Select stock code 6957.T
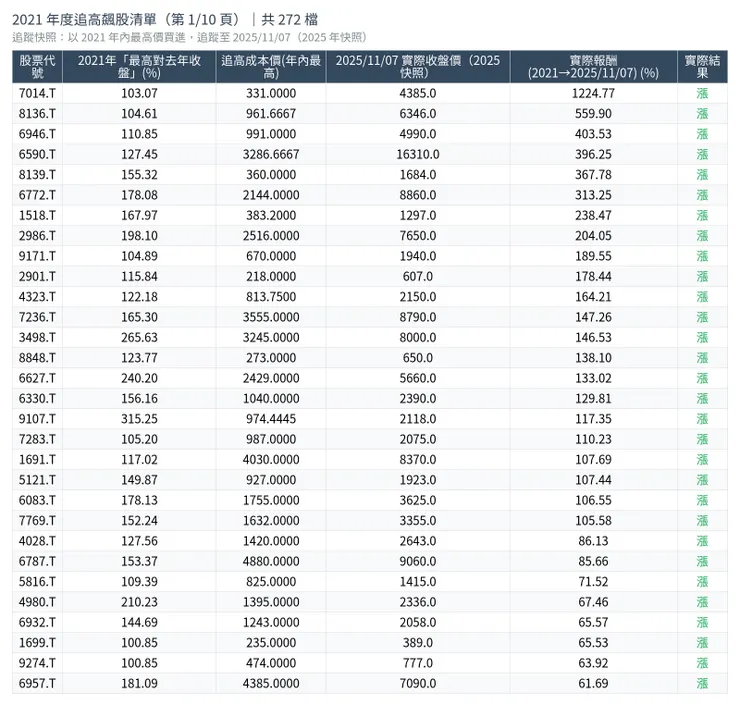 pos(37,683)
